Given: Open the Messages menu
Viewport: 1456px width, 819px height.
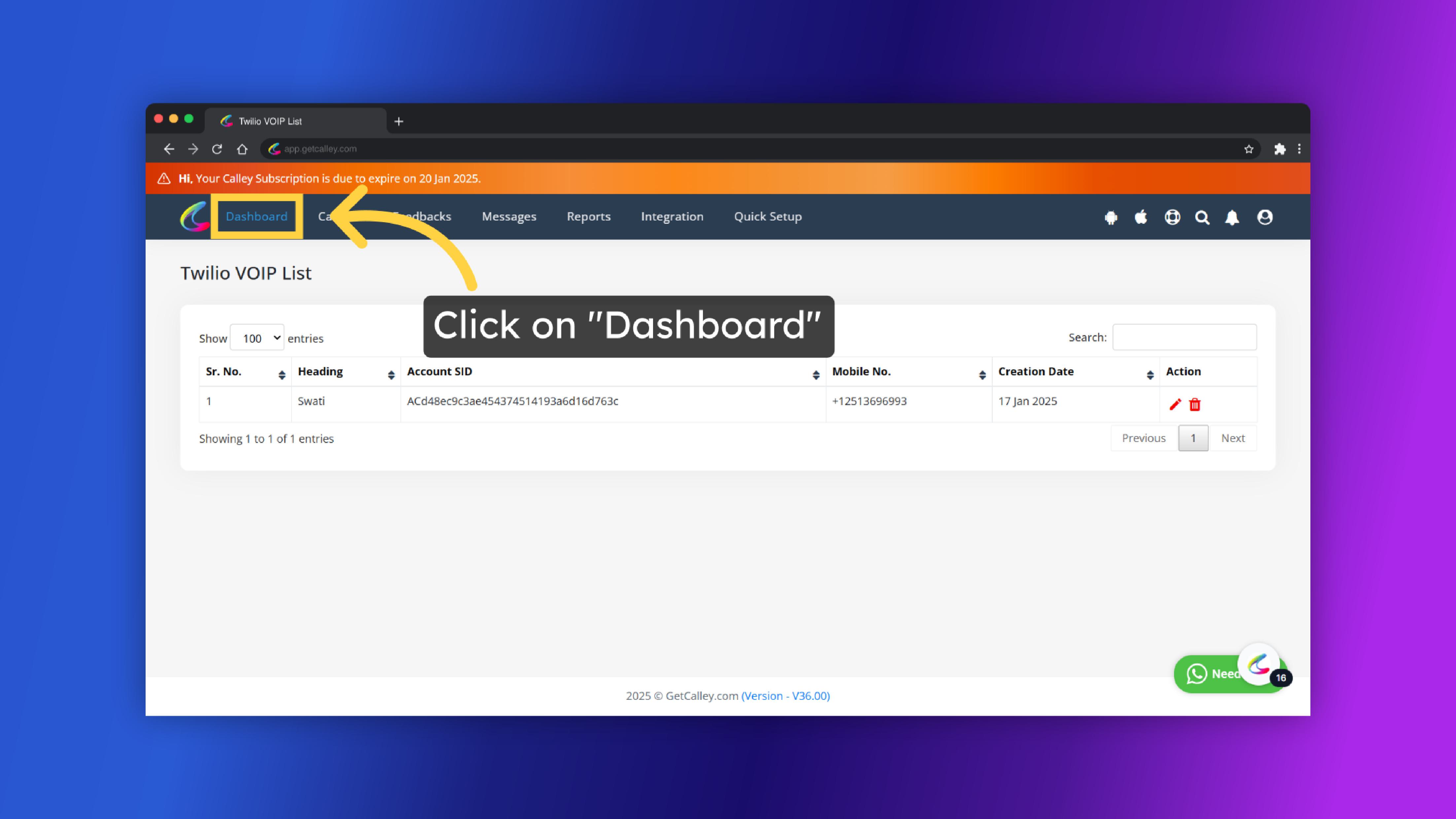Looking at the screenshot, I should click(509, 217).
